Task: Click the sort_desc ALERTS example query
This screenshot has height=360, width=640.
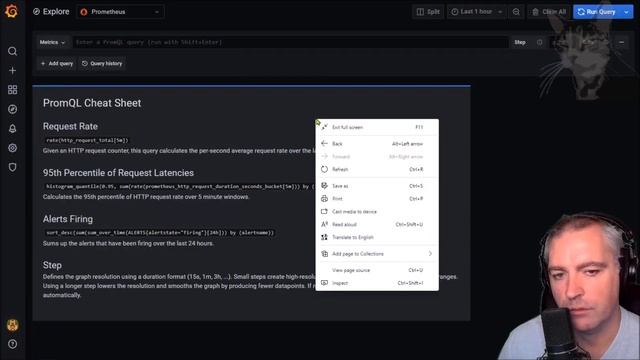Action: click(x=160, y=233)
